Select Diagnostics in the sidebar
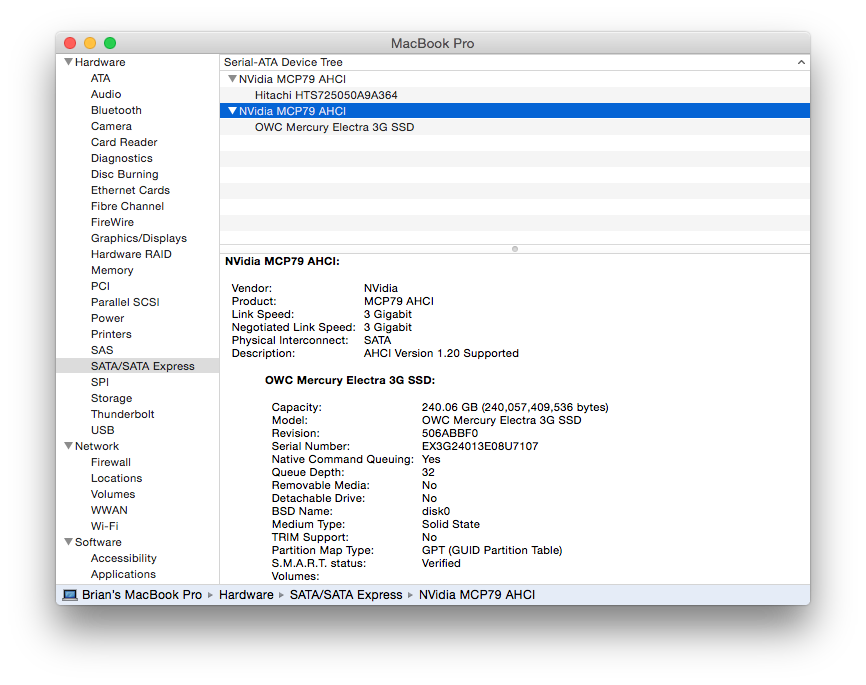The height and width of the screenshot is (685, 866). click(x=122, y=159)
